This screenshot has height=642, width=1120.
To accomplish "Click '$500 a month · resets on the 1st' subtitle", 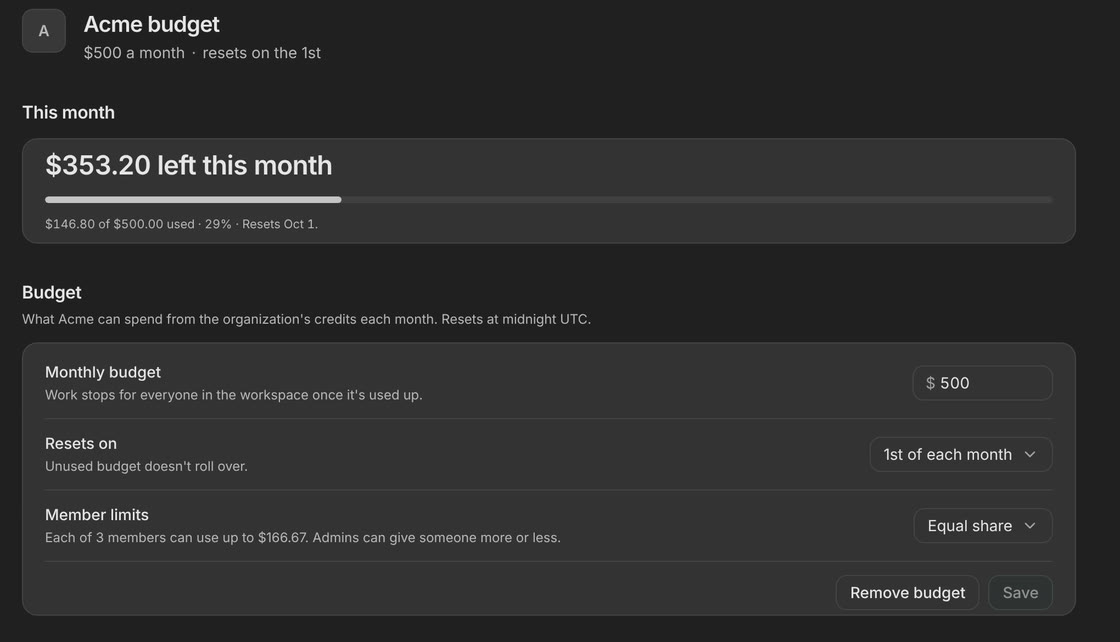I will [202, 53].
